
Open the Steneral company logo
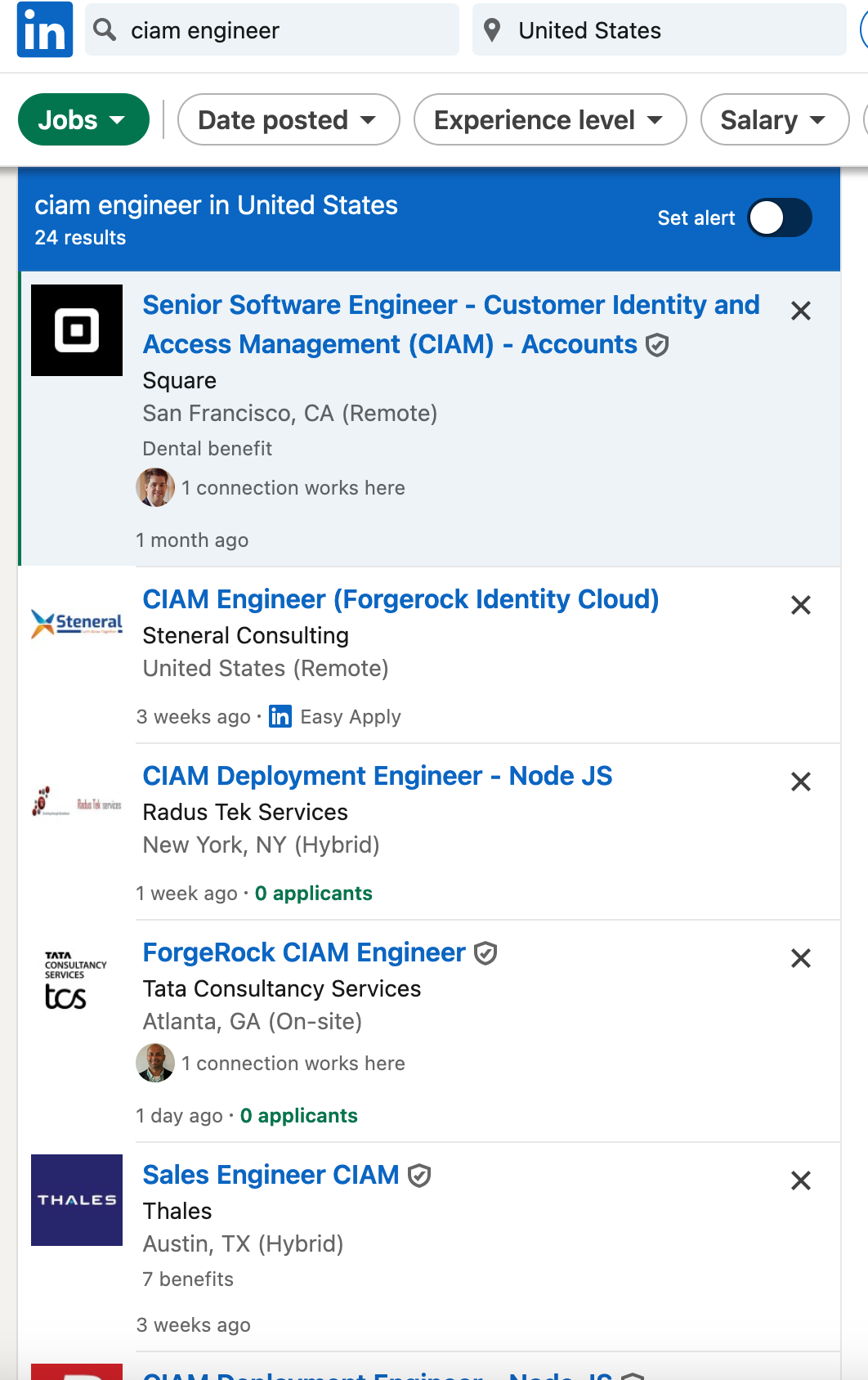(x=77, y=623)
